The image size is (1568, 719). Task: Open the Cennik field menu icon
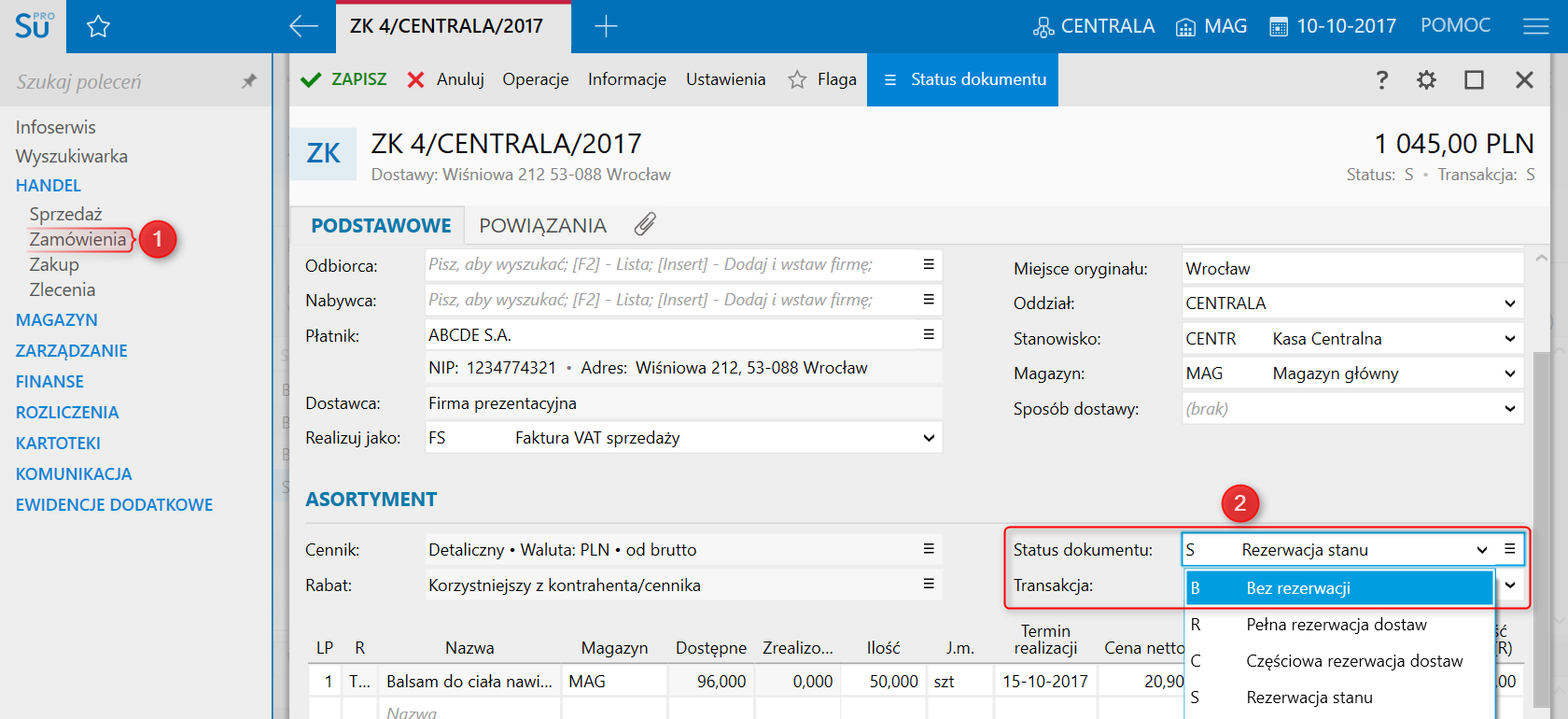coord(929,549)
